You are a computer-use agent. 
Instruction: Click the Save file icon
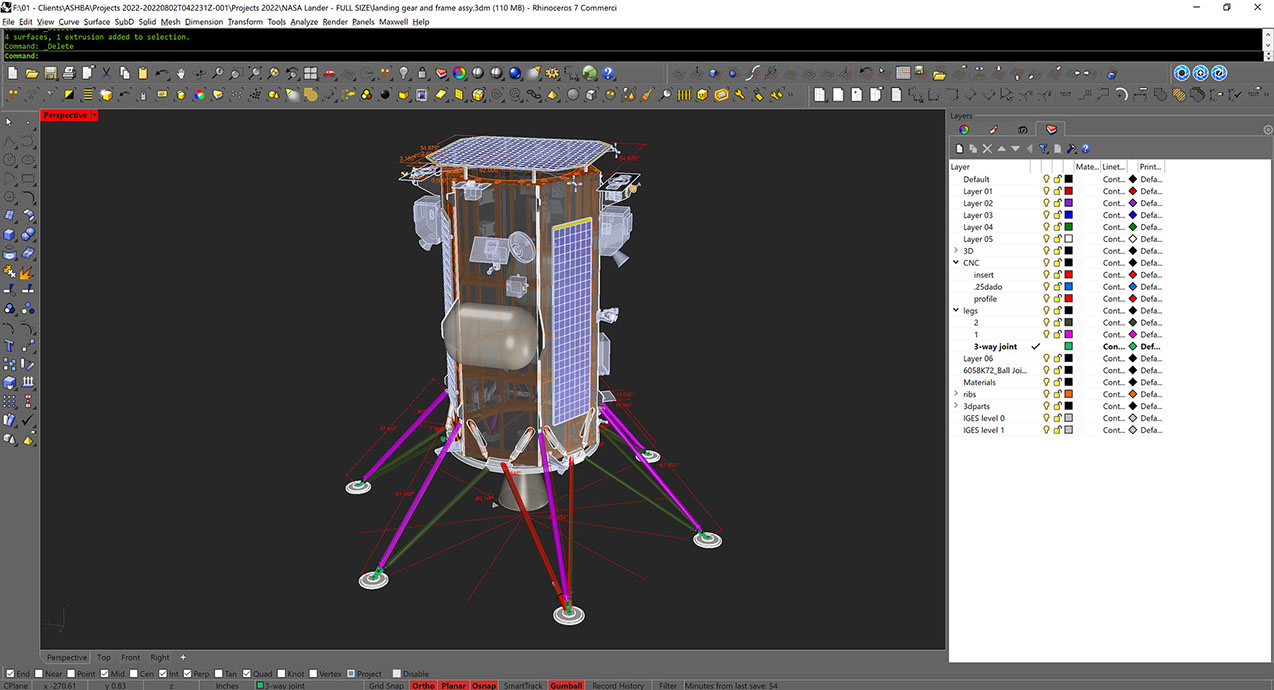[x=50, y=73]
